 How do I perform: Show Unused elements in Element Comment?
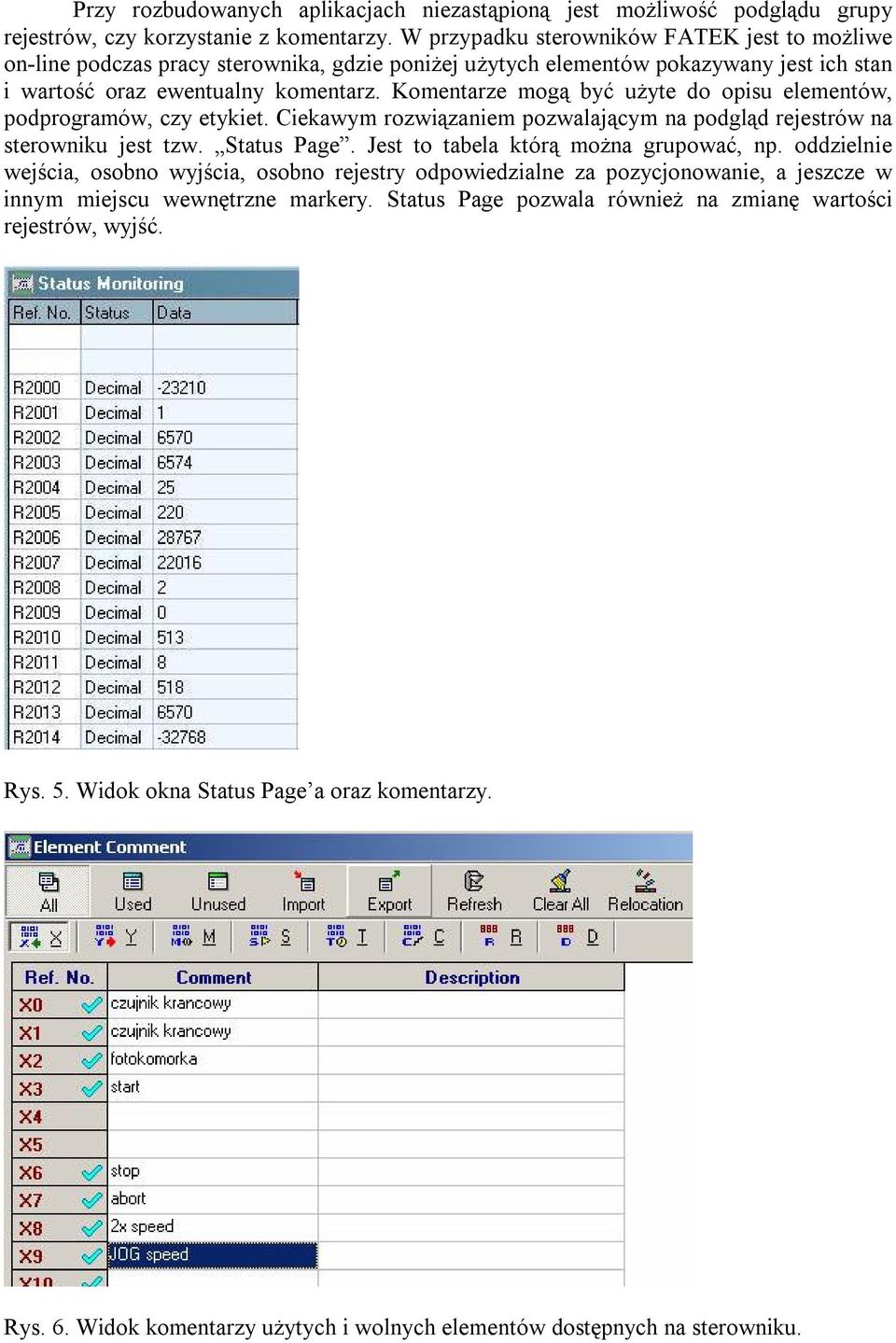218,891
